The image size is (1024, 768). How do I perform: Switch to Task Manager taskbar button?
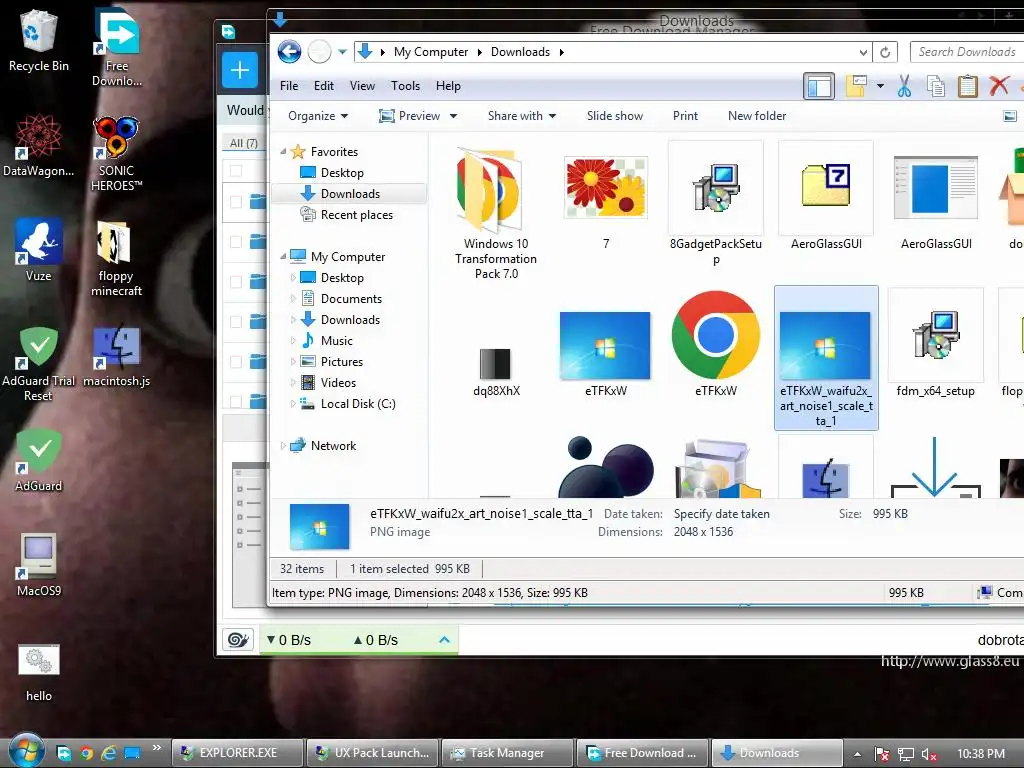click(x=507, y=753)
